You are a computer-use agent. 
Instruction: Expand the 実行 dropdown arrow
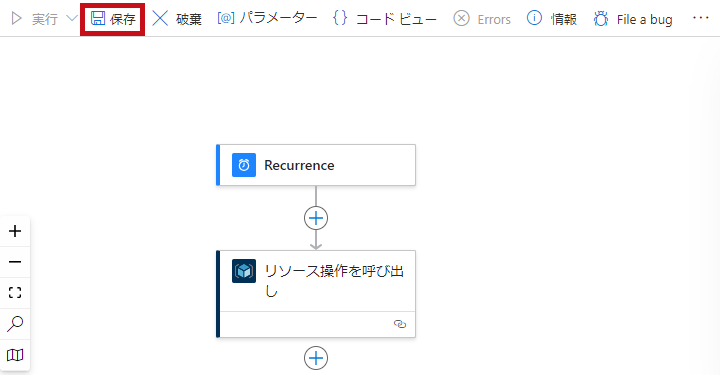[x=72, y=19]
